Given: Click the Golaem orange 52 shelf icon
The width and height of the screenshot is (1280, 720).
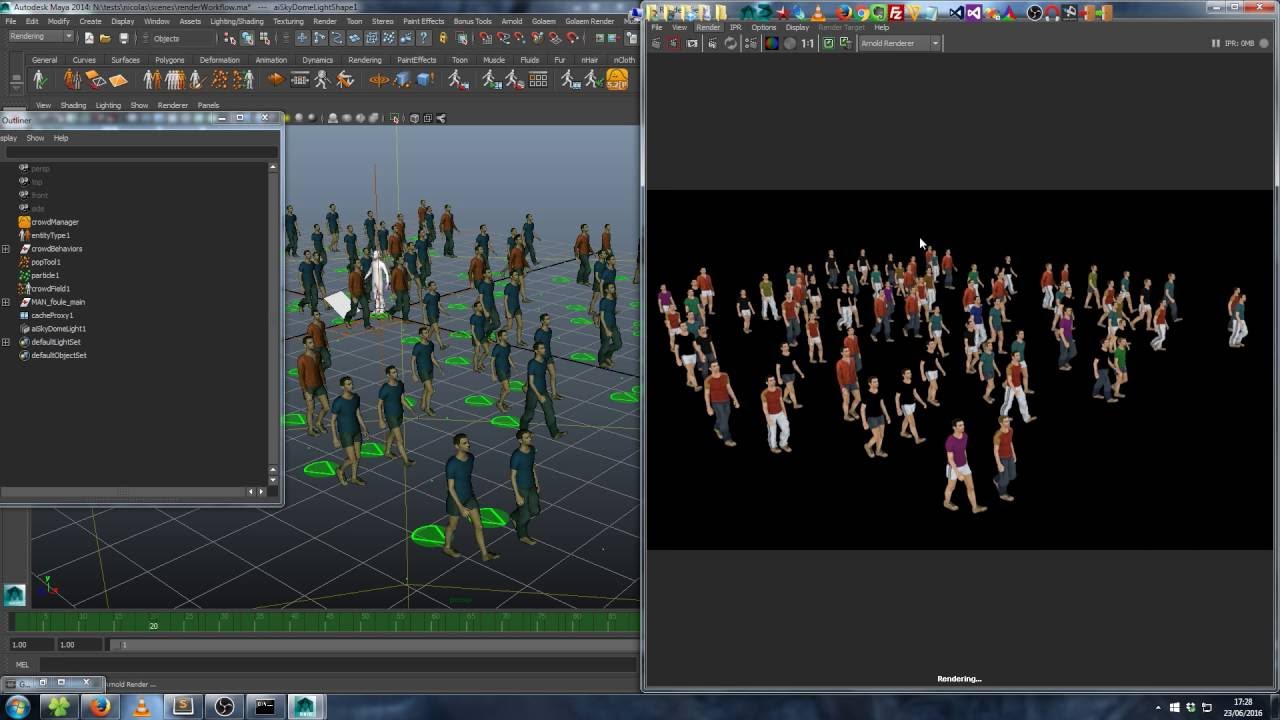Looking at the screenshot, I should (x=617, y=80).
